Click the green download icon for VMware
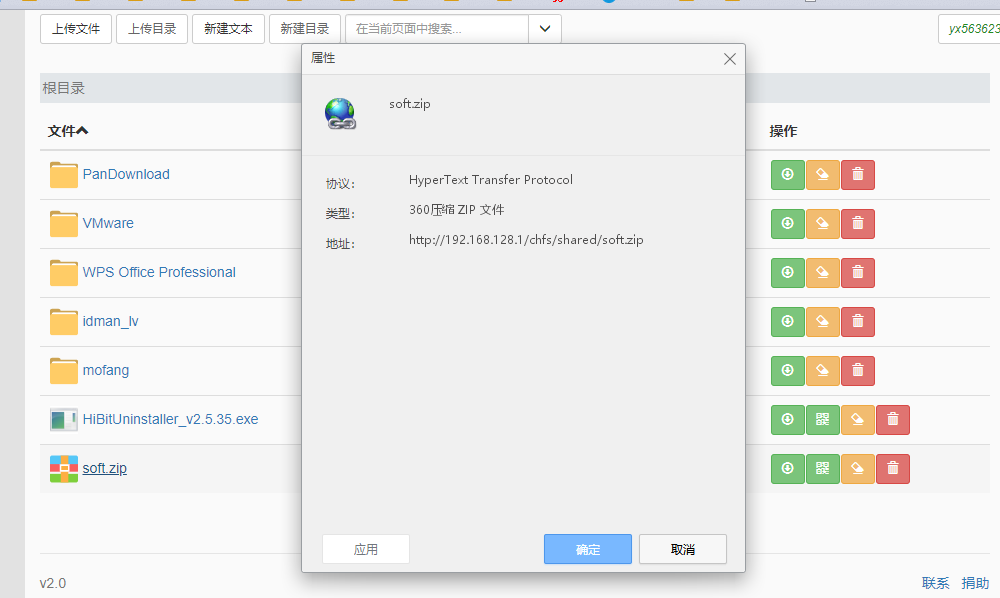The height and width of the screenshot is (598, 1000). [787, 224]
